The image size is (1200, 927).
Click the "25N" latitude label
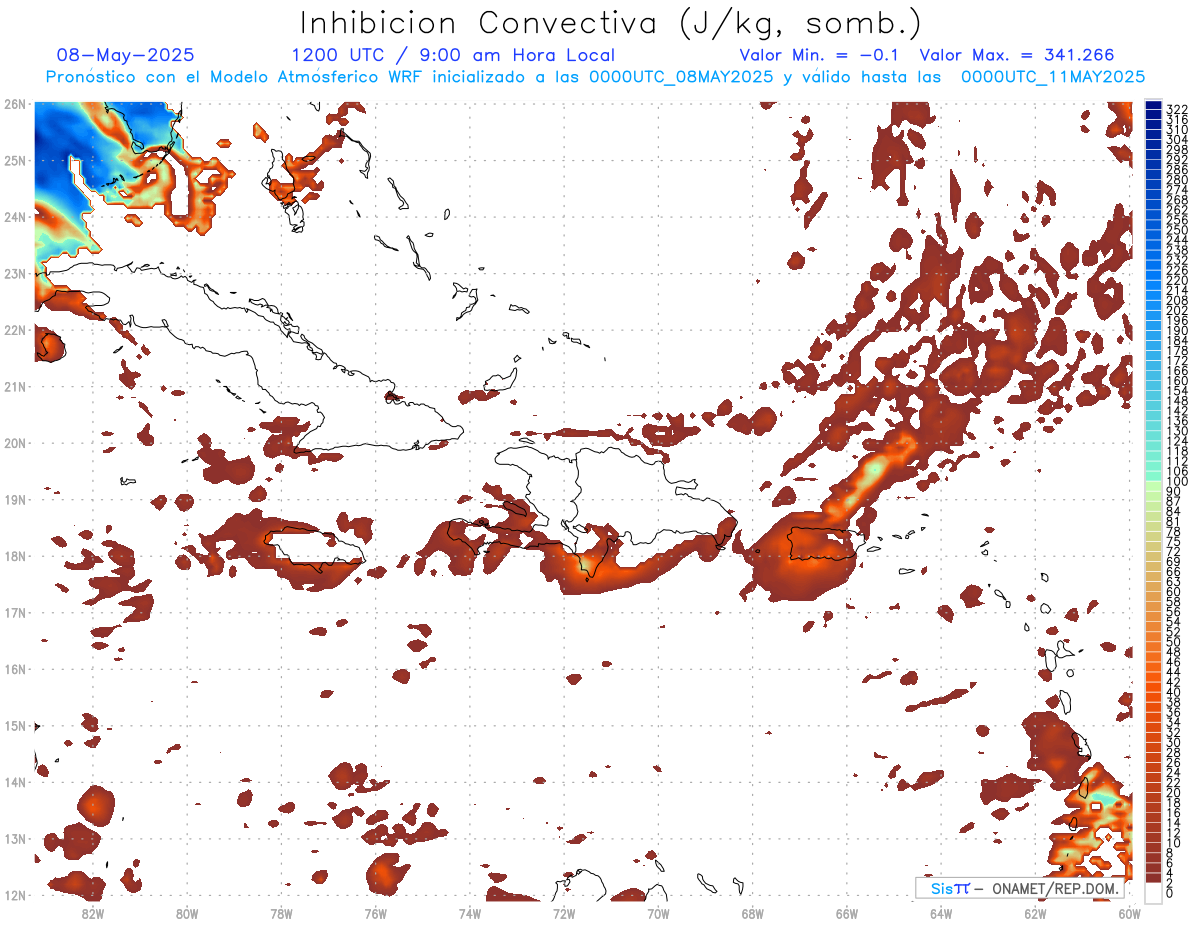[15, 160]
